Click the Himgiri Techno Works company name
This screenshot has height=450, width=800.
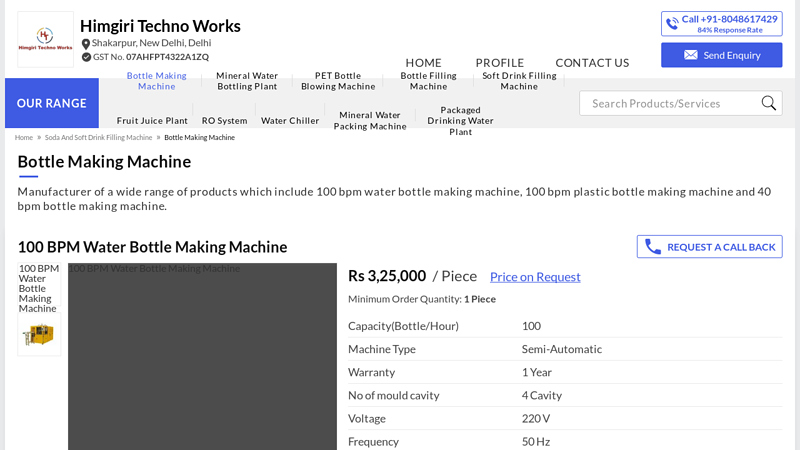(x=160, y=26)
